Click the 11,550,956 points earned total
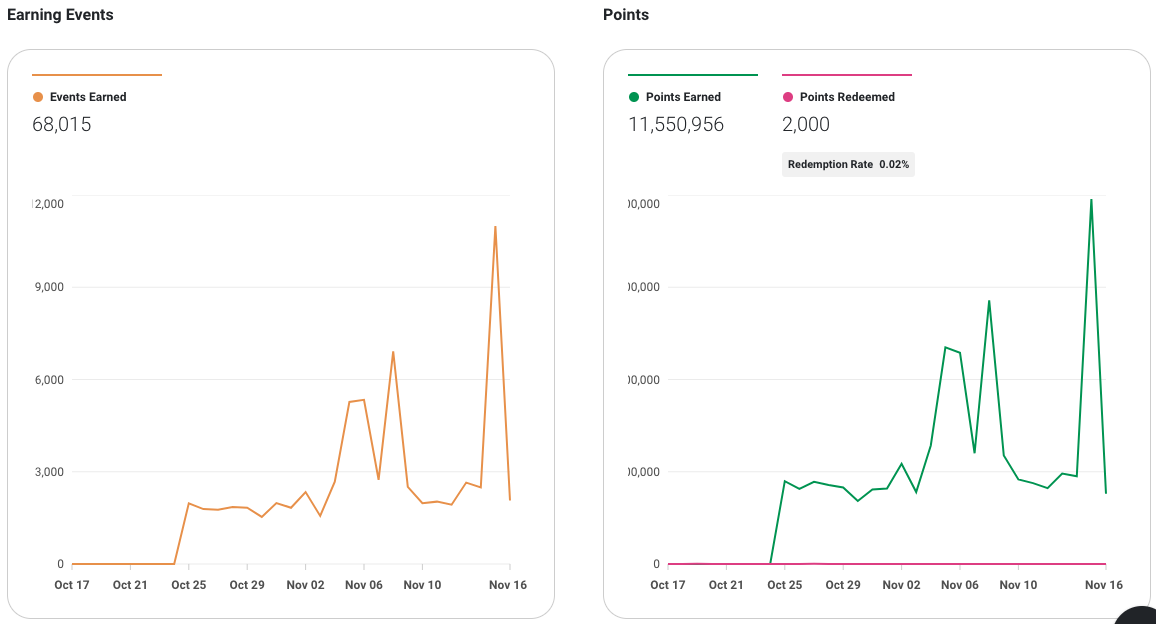1156x624 pixels. click(676, 125)
